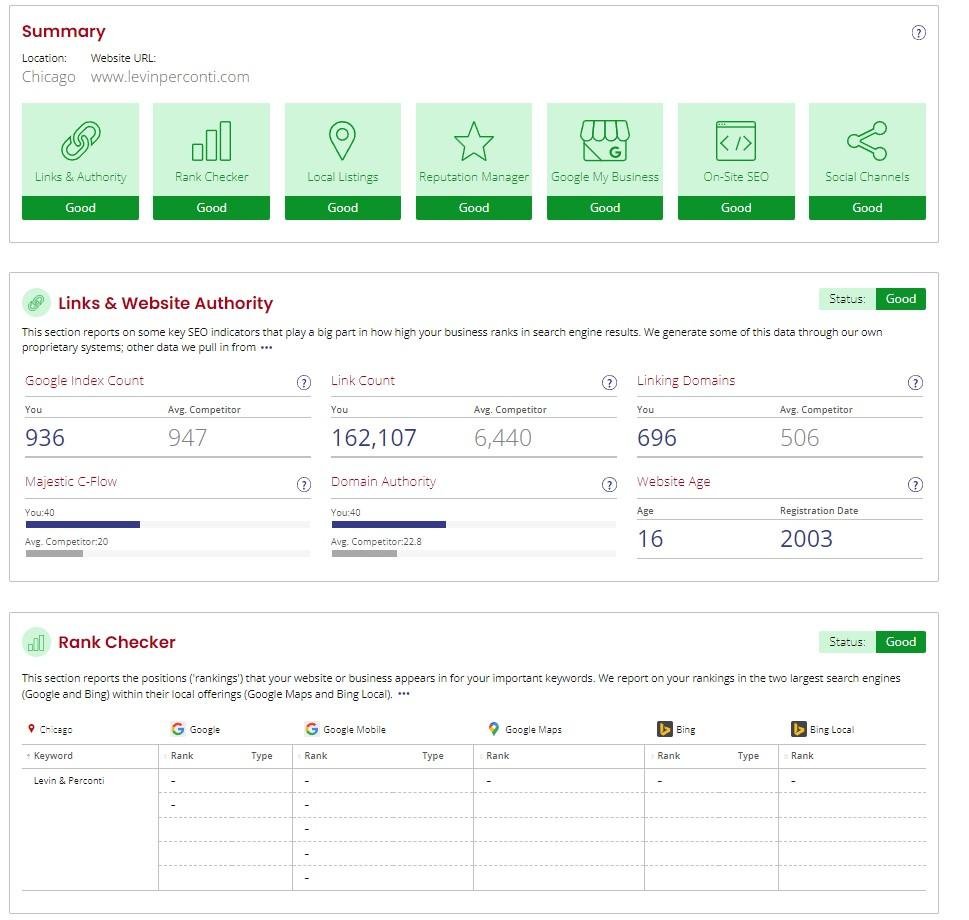Click the Google Maps pin icon
The height and width of the screenshot is (920, 969).
coord(493,729)
